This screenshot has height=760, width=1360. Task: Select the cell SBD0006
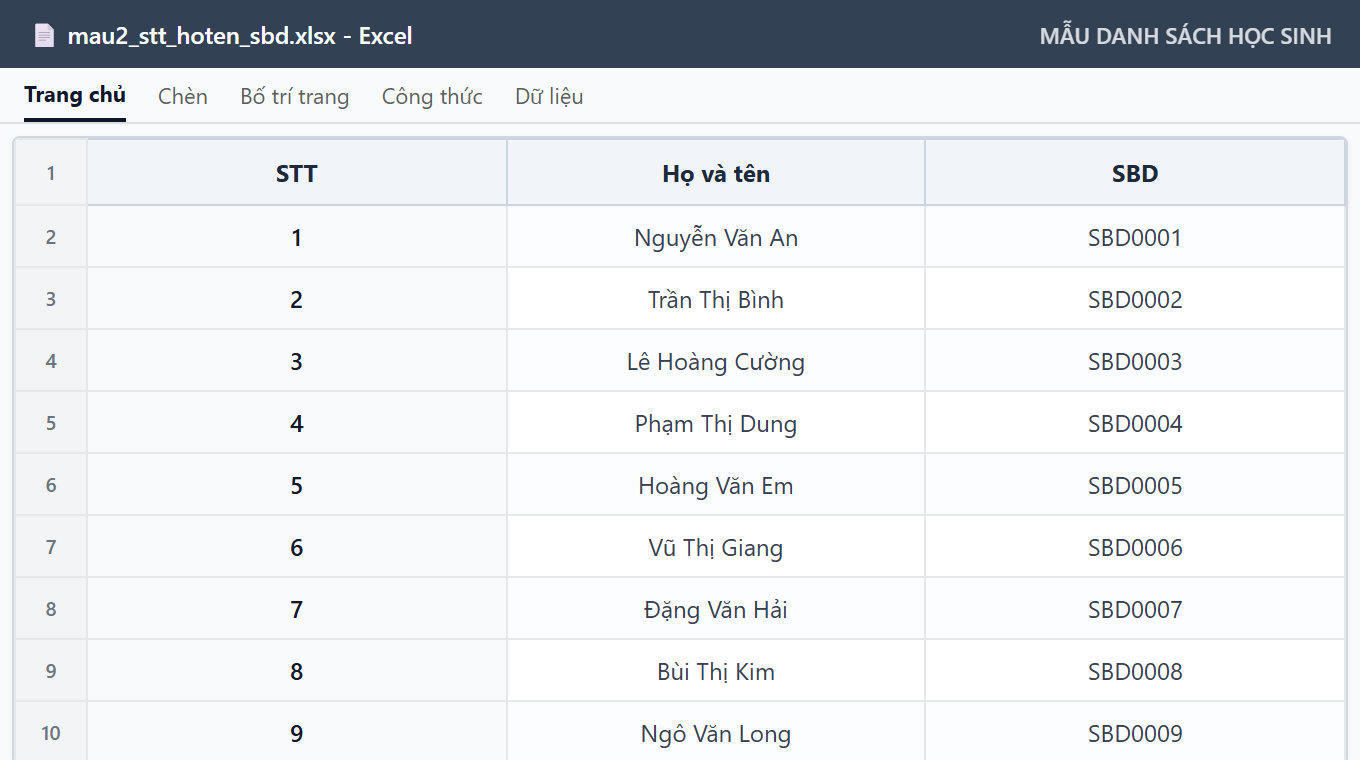point(1135,547)
